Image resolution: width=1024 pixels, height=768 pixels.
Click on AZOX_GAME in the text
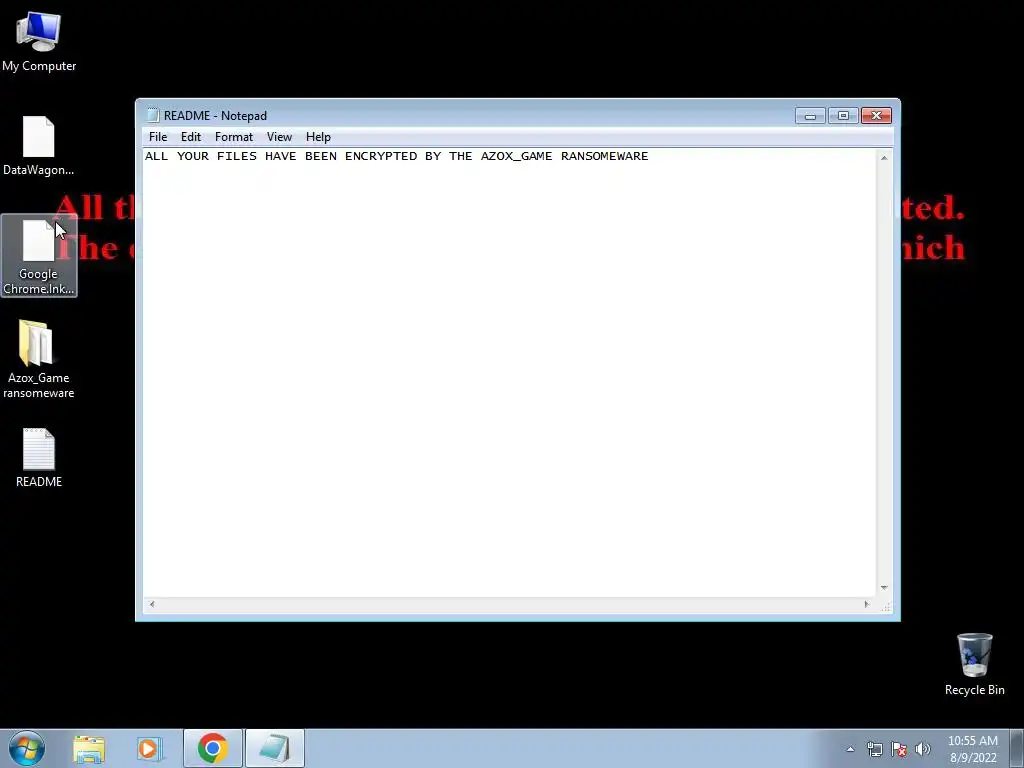click(x=517, y=156)
